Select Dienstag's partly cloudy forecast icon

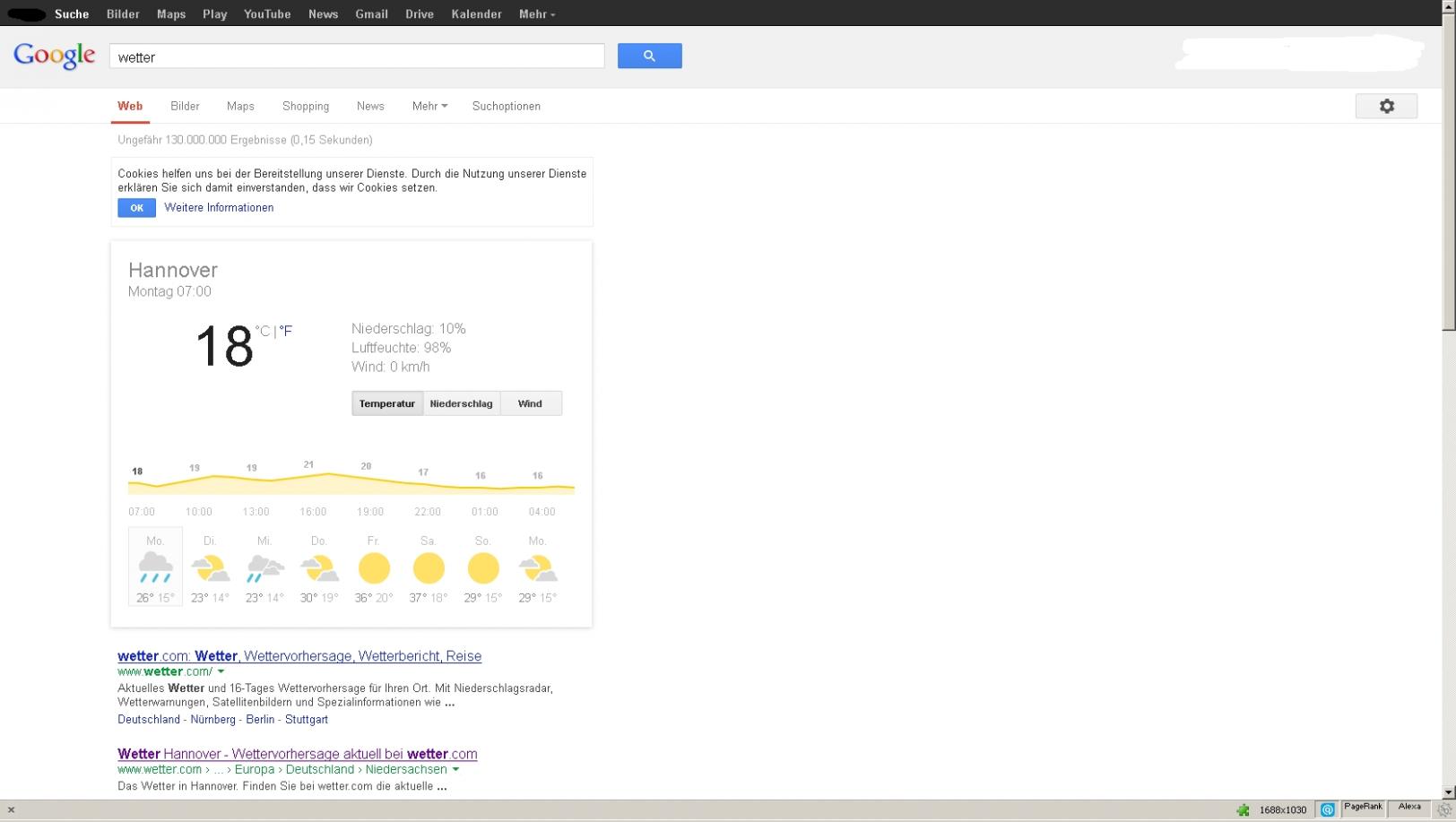pyautogui.click(x=210, y=567)
